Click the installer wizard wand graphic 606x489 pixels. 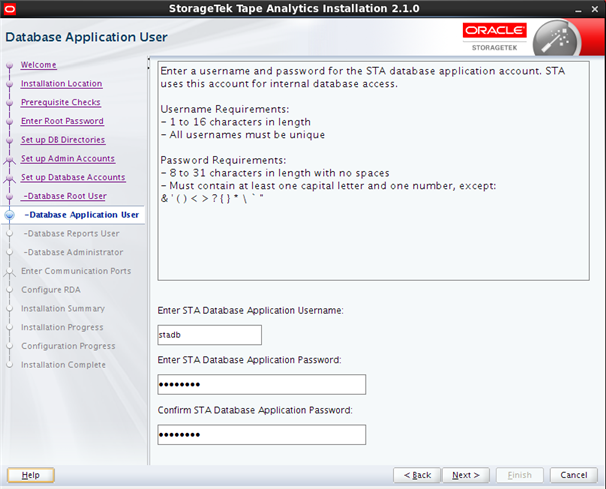click(557, 40)
